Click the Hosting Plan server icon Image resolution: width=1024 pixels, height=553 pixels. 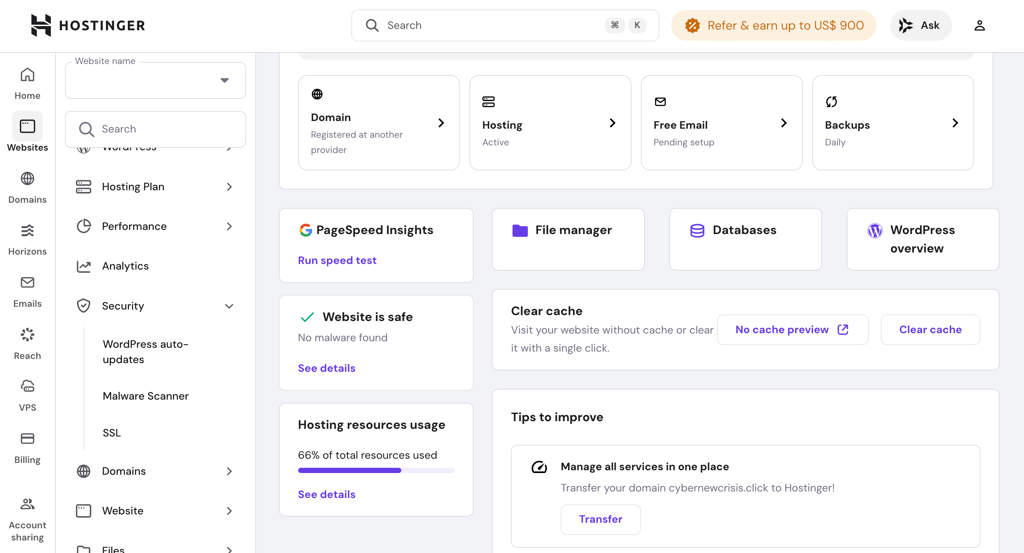(x=84, y=187)
